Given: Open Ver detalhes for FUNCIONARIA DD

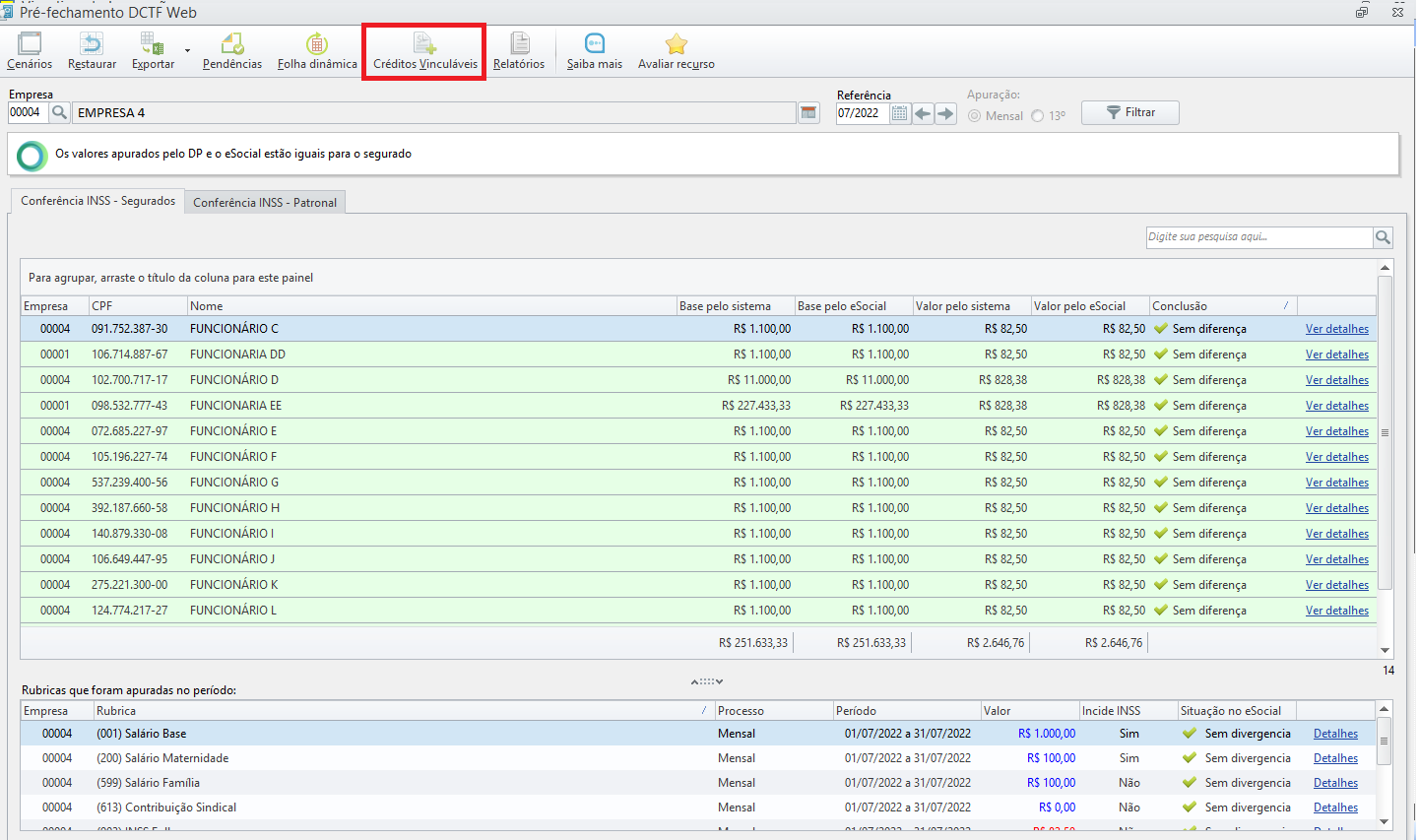Looking at the screenshot, I should (1336, 355).
